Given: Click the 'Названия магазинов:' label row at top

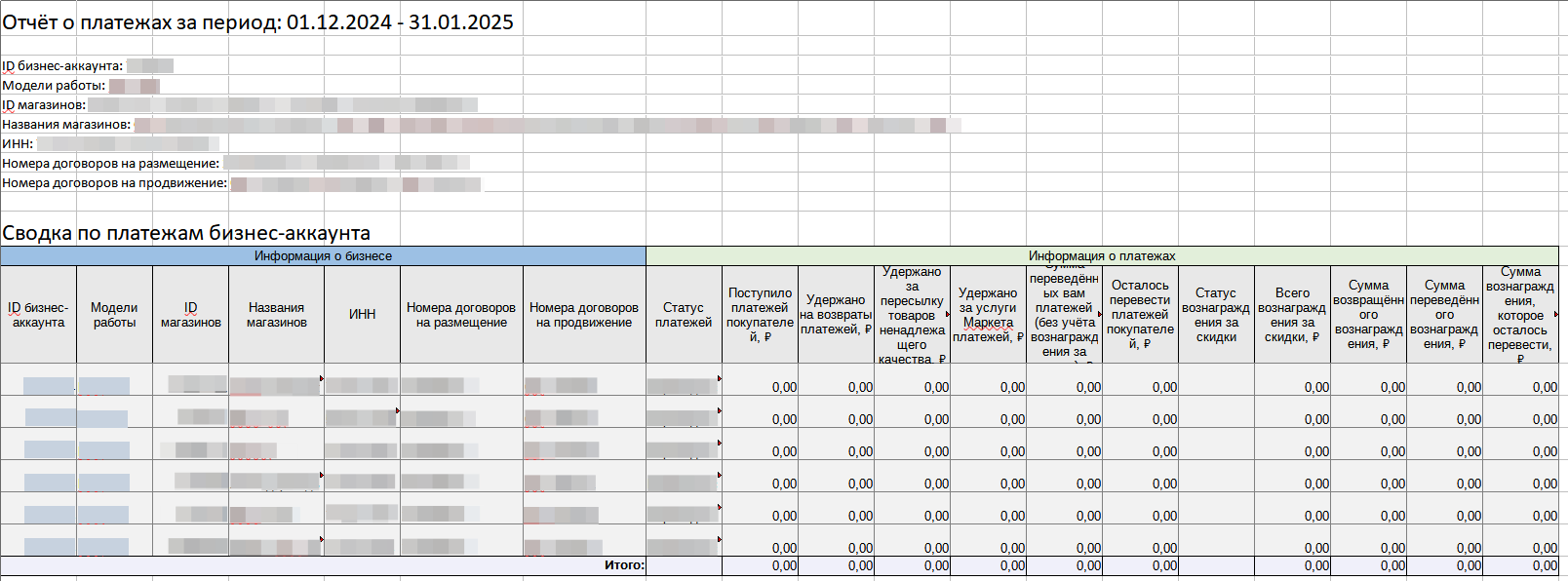Looking at the screenshot, I should click(x=66, y=125).
